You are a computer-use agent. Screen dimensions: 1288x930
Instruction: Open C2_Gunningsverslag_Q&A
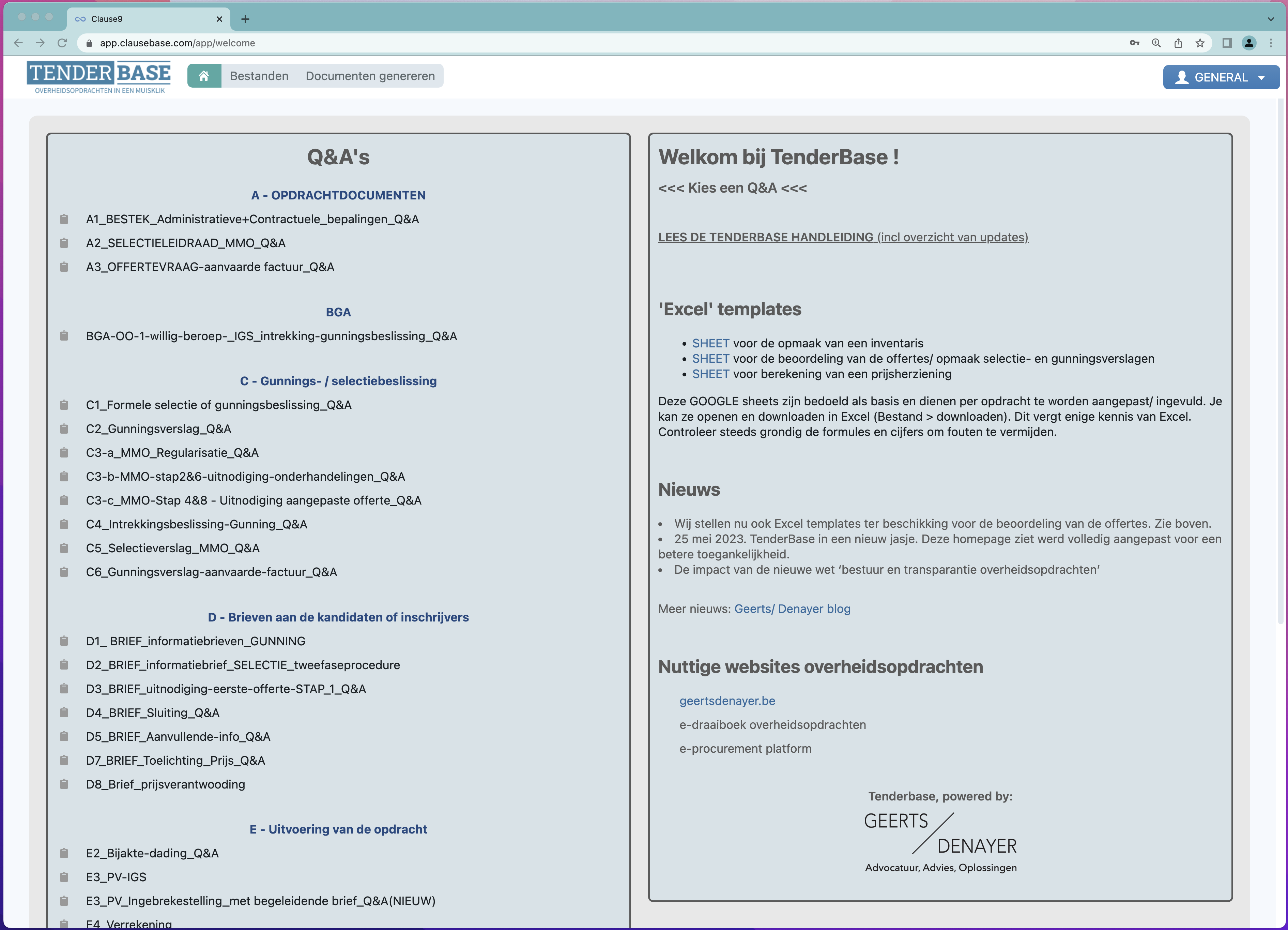click(x=158, y=429)
